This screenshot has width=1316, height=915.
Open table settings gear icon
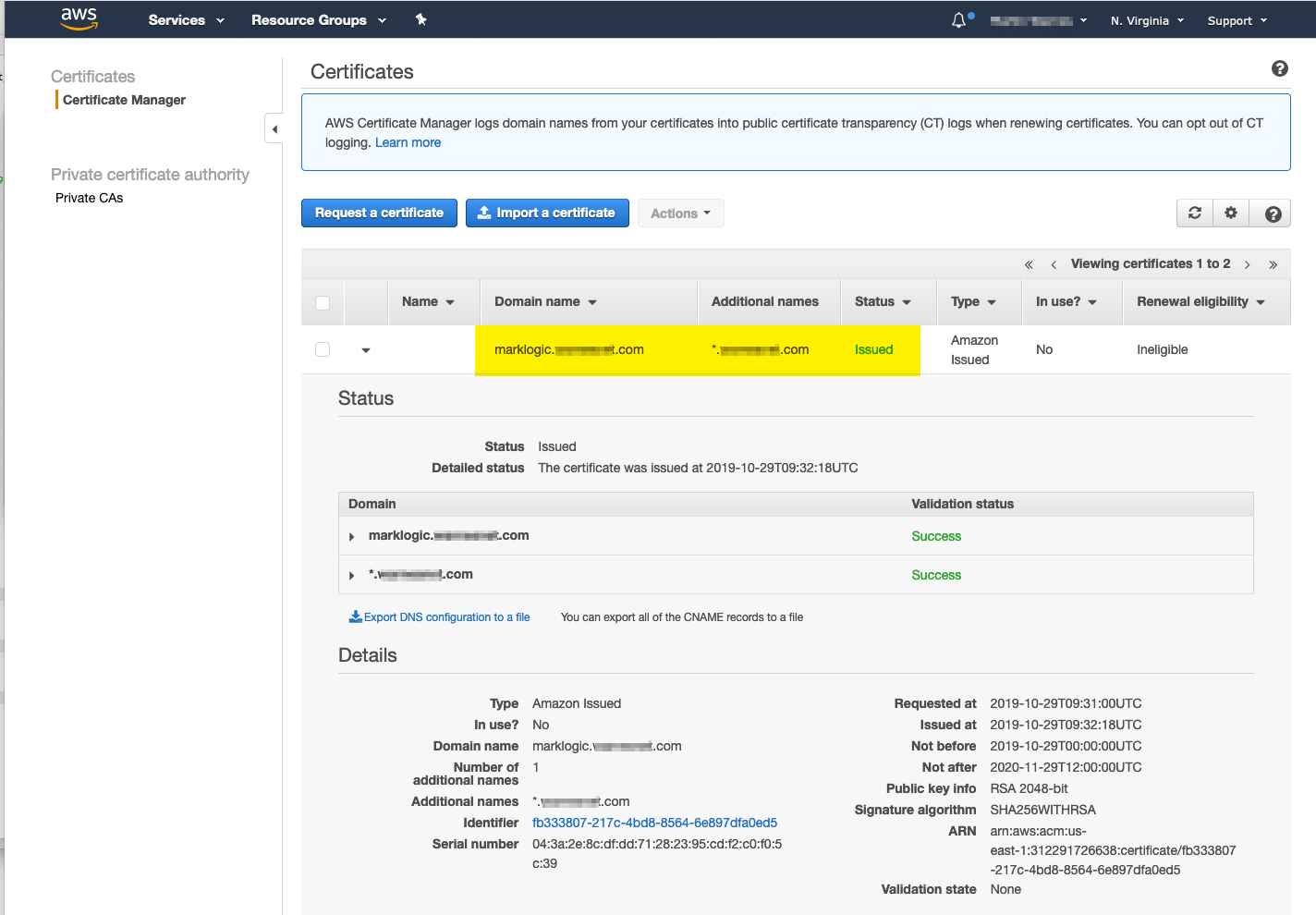pos(1231,213)
